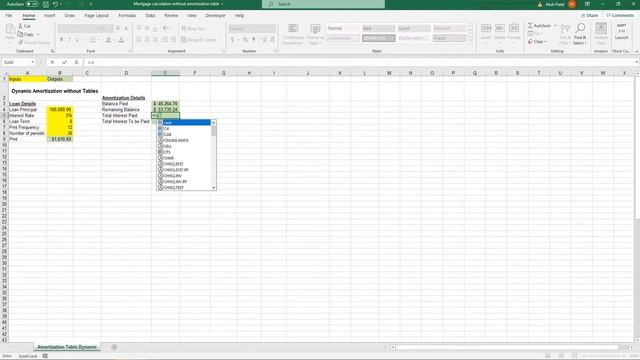Confirm the formula with the checkmark icon
Image resolution: width=640 pixels, height=360 pixels.
click(x=64, y=62)
